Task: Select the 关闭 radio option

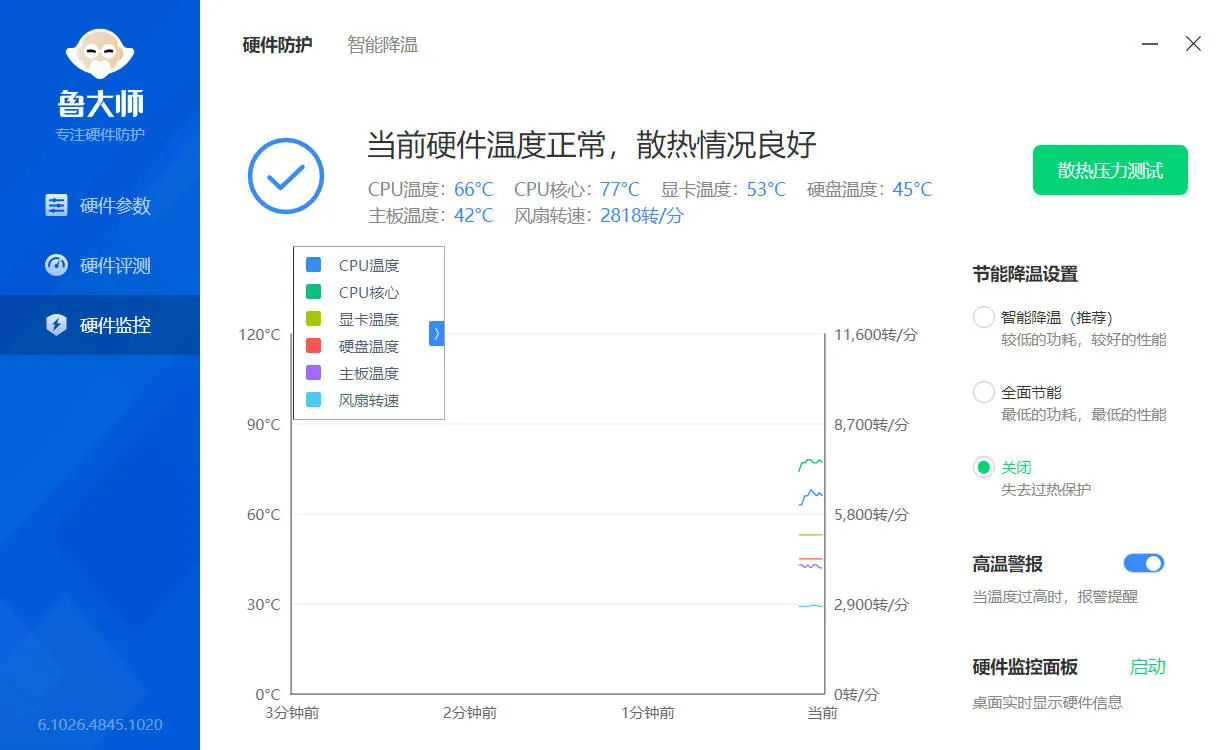Action: coord(984,467)
